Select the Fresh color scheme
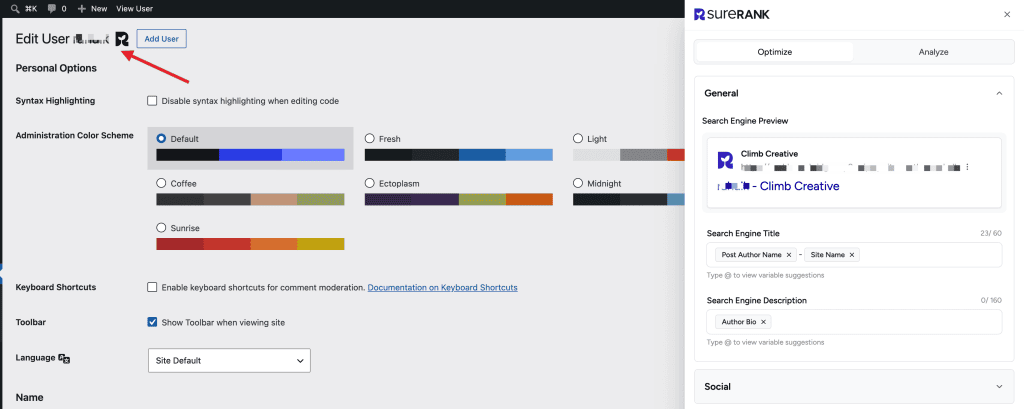 point(370,139)
